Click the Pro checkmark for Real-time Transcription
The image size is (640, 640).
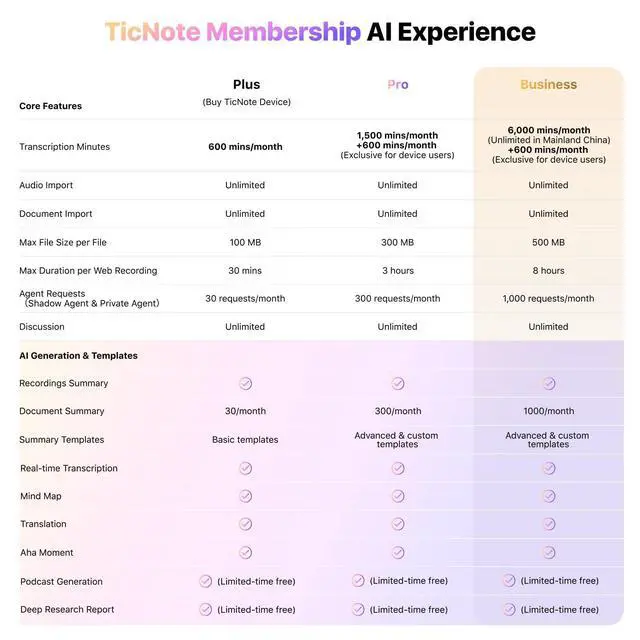[x=398, y=468]
